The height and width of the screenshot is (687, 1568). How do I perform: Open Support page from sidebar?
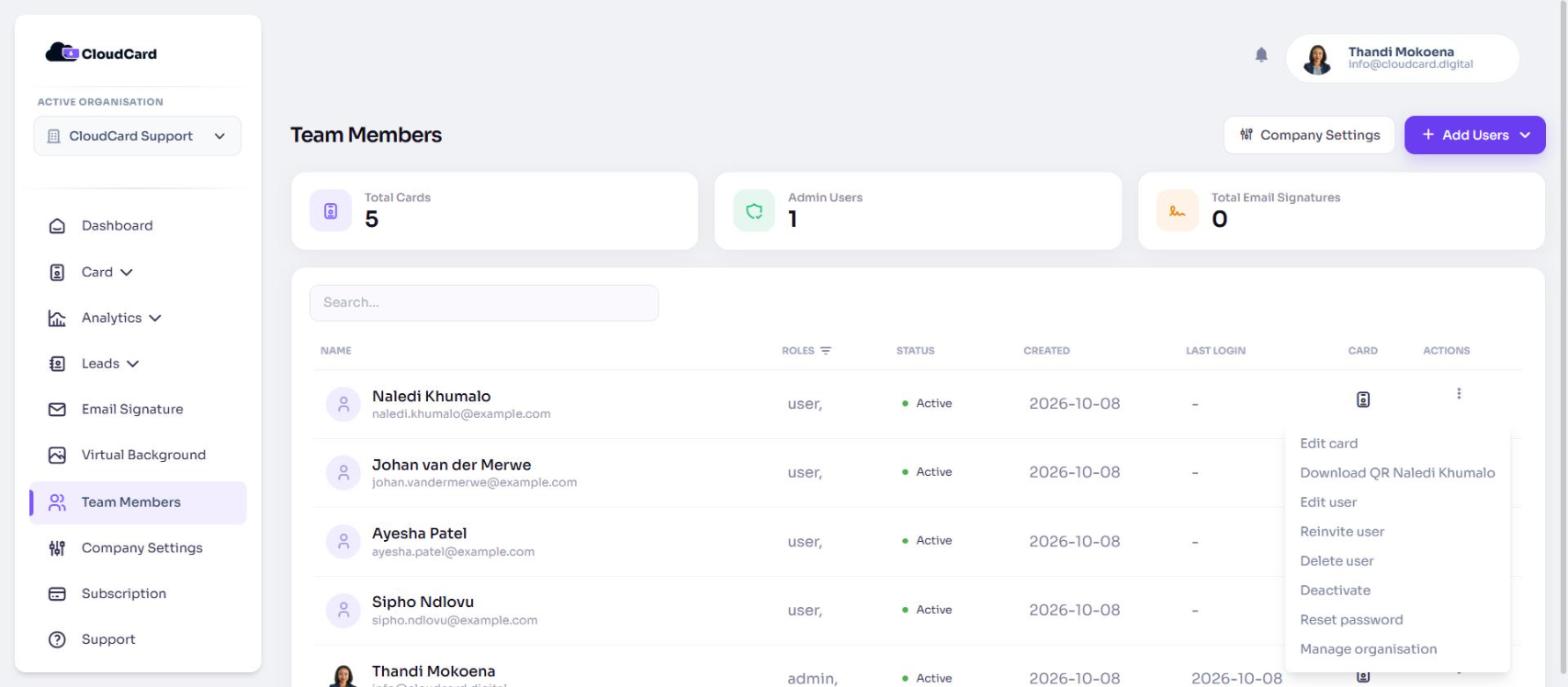108,640
